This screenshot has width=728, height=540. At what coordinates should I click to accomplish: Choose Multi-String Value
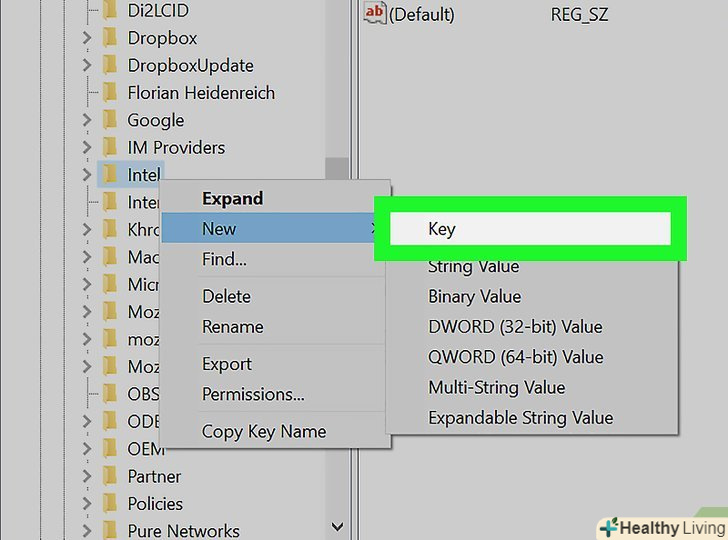[x=496, y=388]
